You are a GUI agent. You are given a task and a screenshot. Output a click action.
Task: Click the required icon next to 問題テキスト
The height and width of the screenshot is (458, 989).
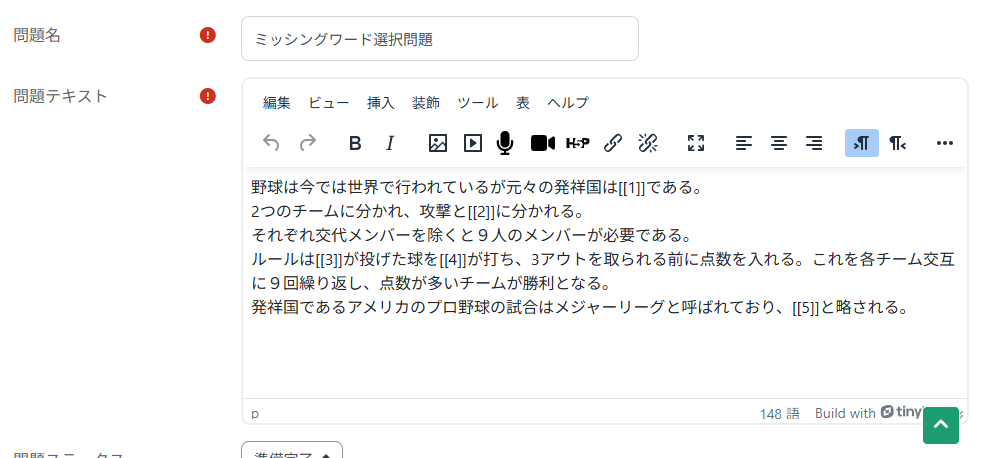point(208,96)
